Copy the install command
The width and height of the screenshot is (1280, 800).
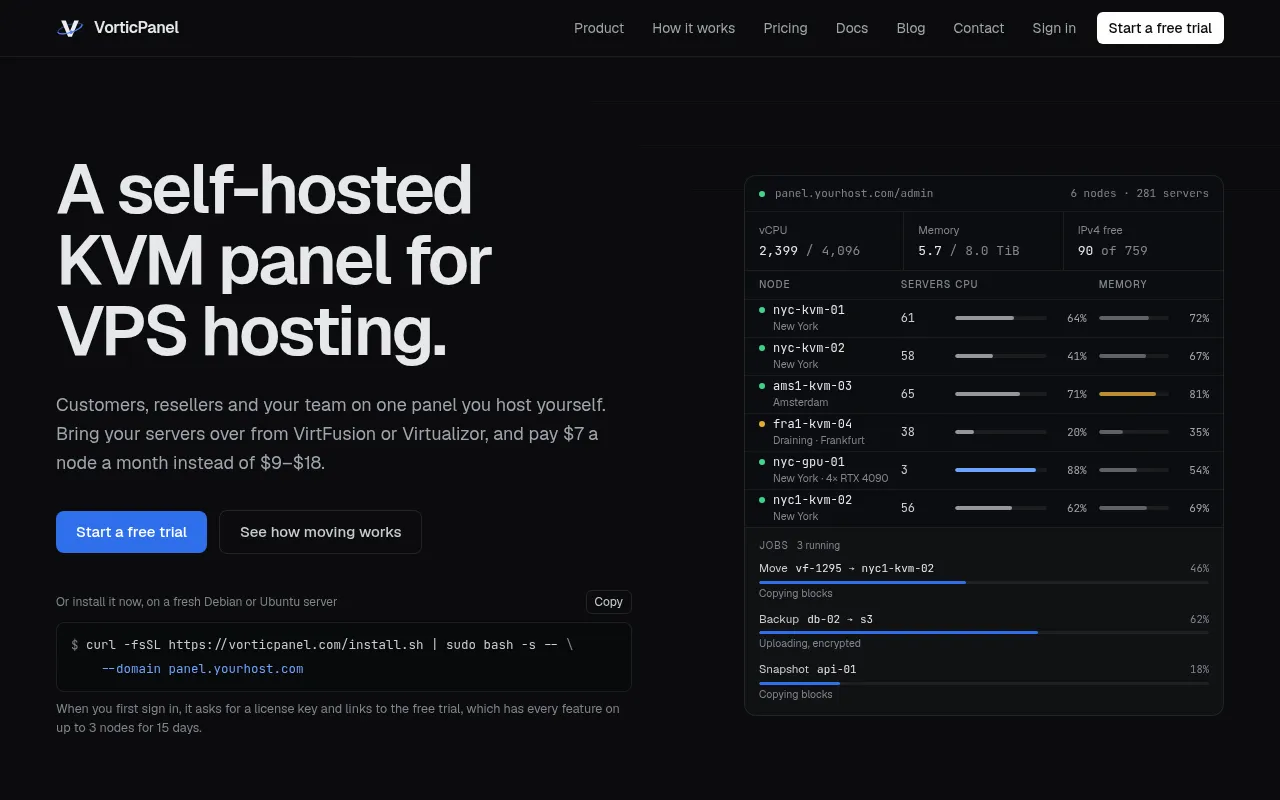(x=608, y=602)
